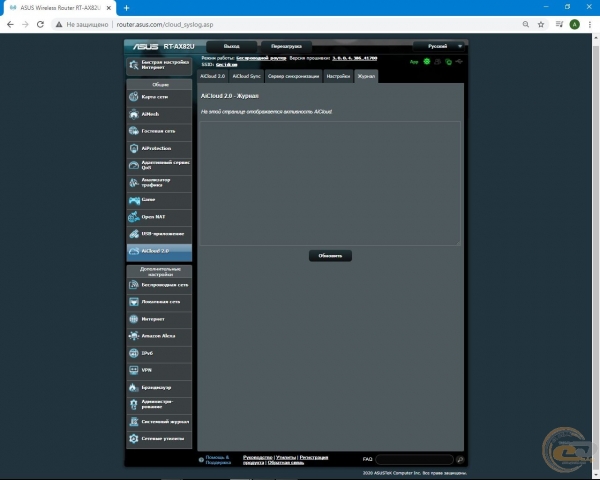This screenshot has height=480, width=600.
Task: Close the ASUS Wireless Router browser tab
Action: click(109, 8)
